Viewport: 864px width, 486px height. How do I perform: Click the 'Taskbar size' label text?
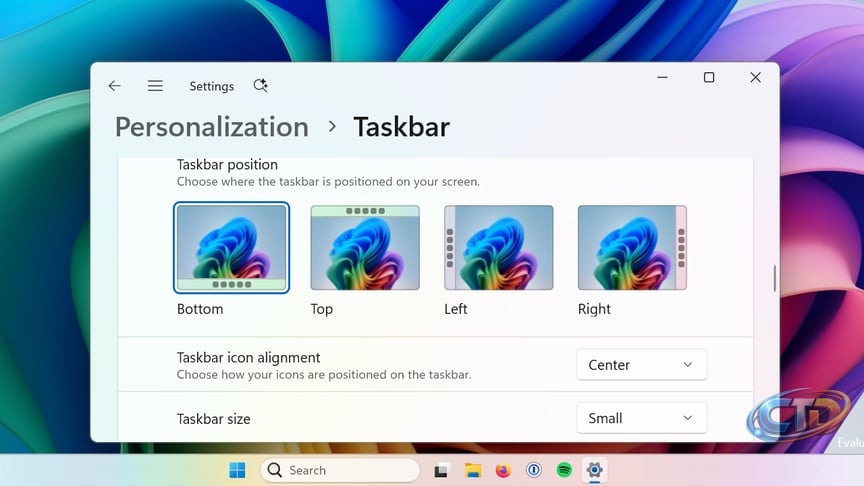point(214,419)
